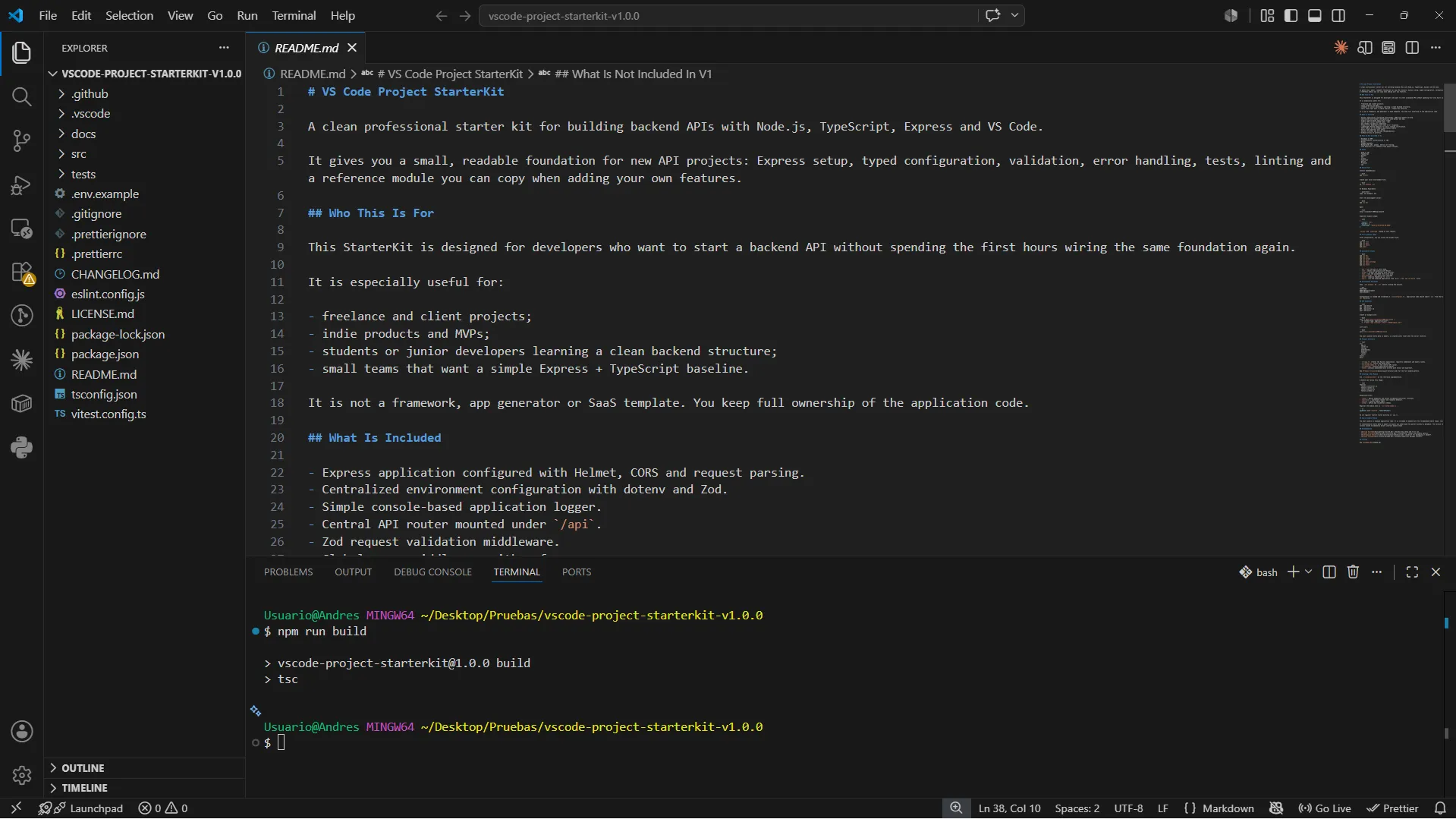Open notifications bell in status bar
Viewport: 1456px width, 819px height.
1440,808
